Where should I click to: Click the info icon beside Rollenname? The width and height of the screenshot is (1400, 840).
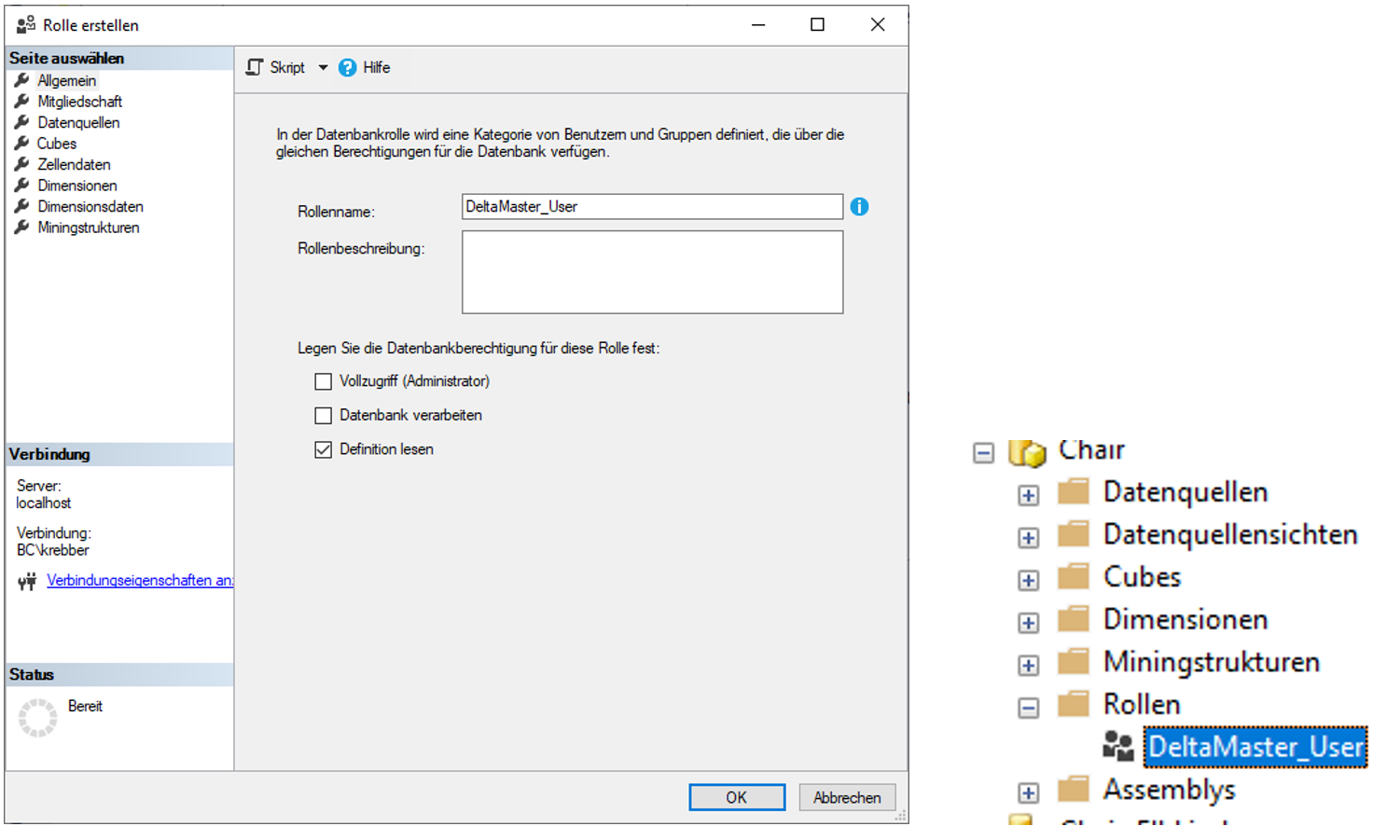(859, 207)
